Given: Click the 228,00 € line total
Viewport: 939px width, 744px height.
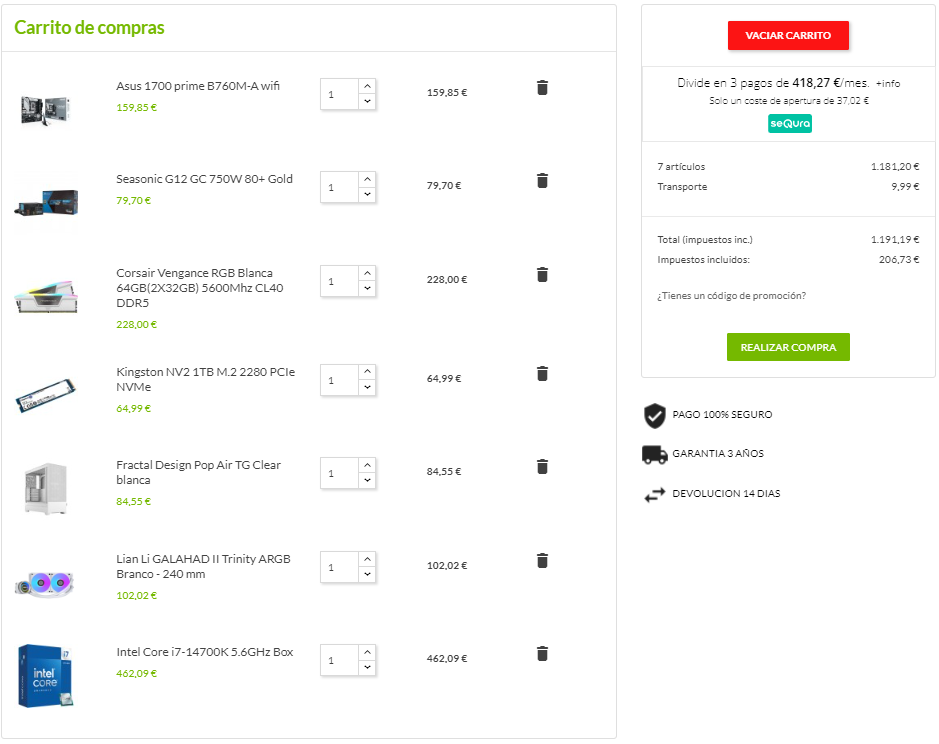Looking at the screenshot, I should (447, 280).
